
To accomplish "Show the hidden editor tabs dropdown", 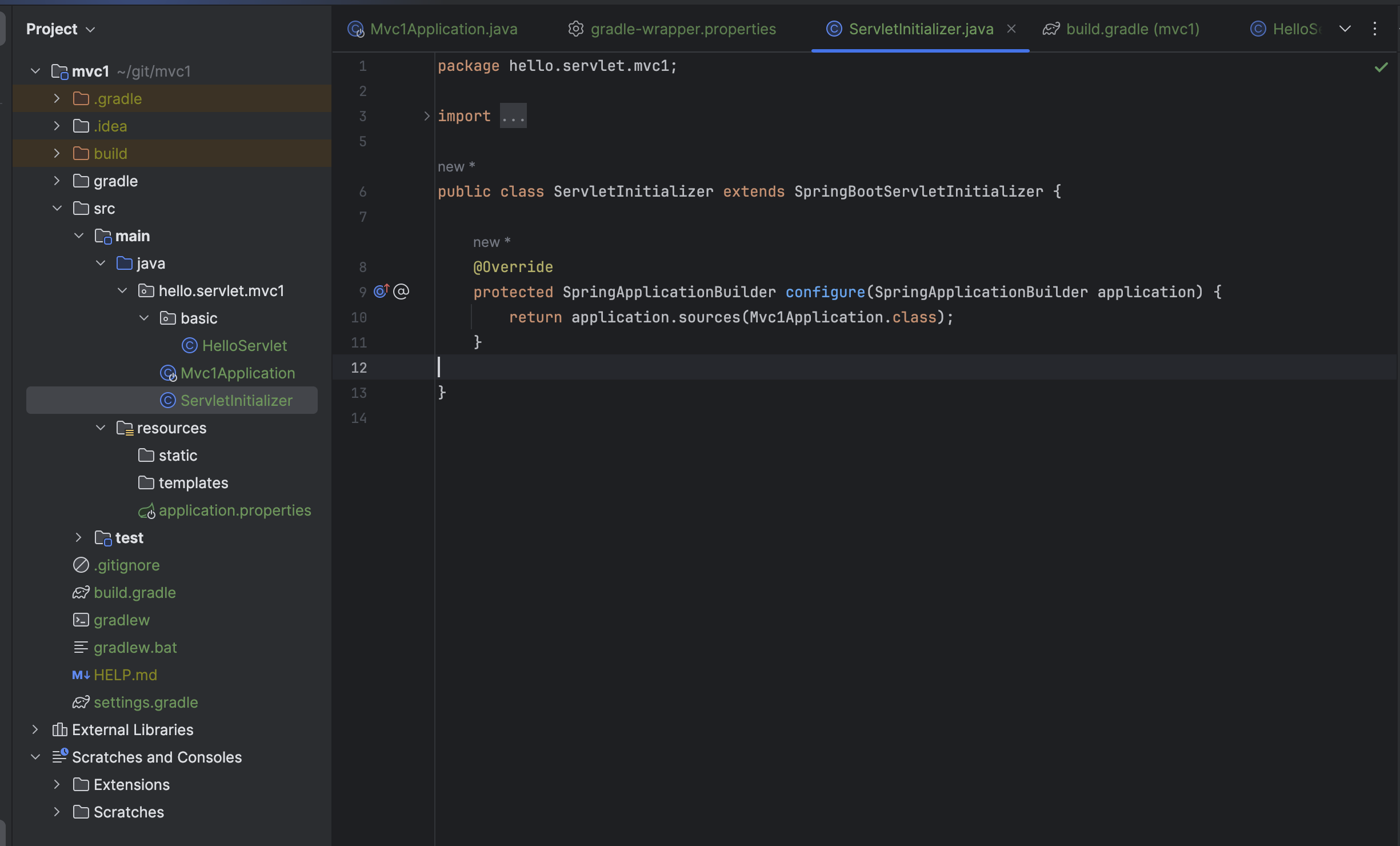I will pos(1345,29).
